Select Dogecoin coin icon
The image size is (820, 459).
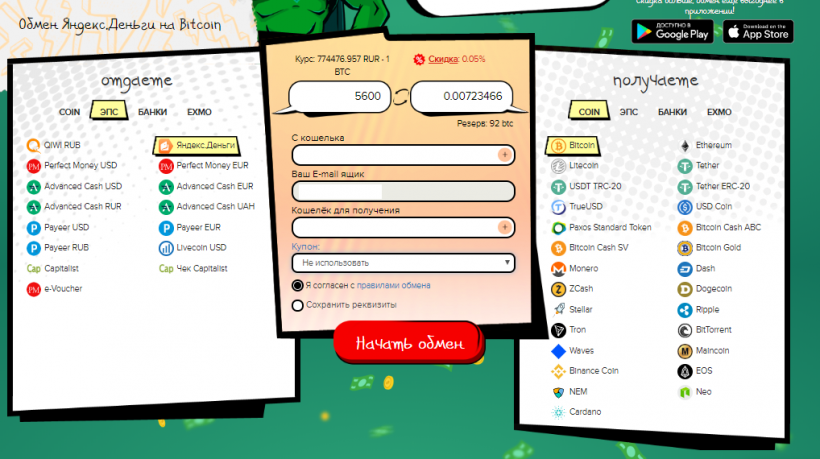[685, 289]
